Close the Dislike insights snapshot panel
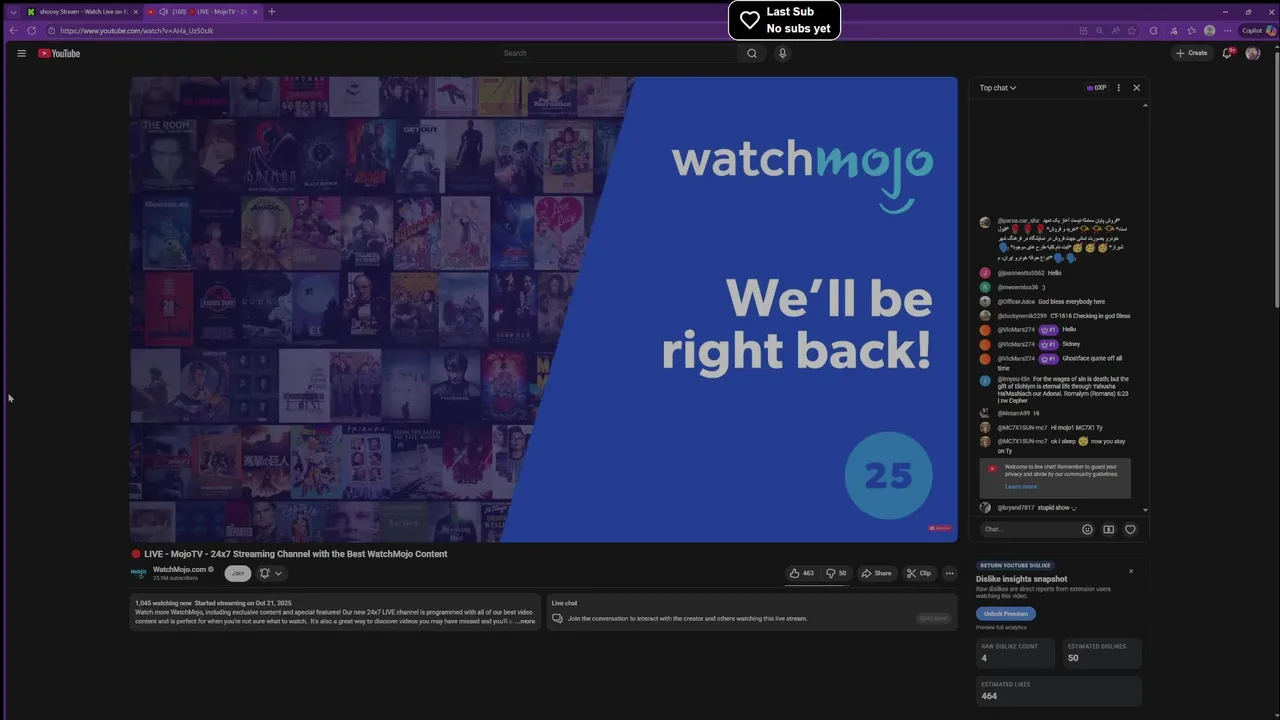Viewport: 1280px width, 720px height. (x=1131, y=571)
